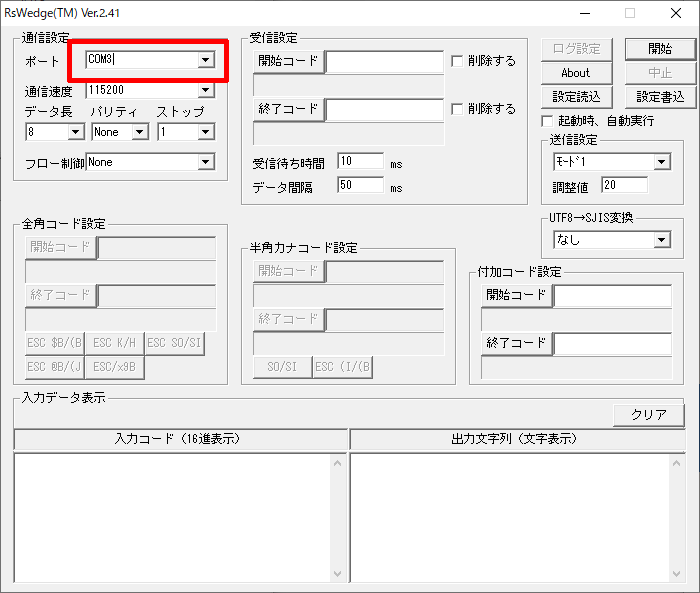700x593 pixels.
Task: Open the About dialog
Action: click(576, 73)
